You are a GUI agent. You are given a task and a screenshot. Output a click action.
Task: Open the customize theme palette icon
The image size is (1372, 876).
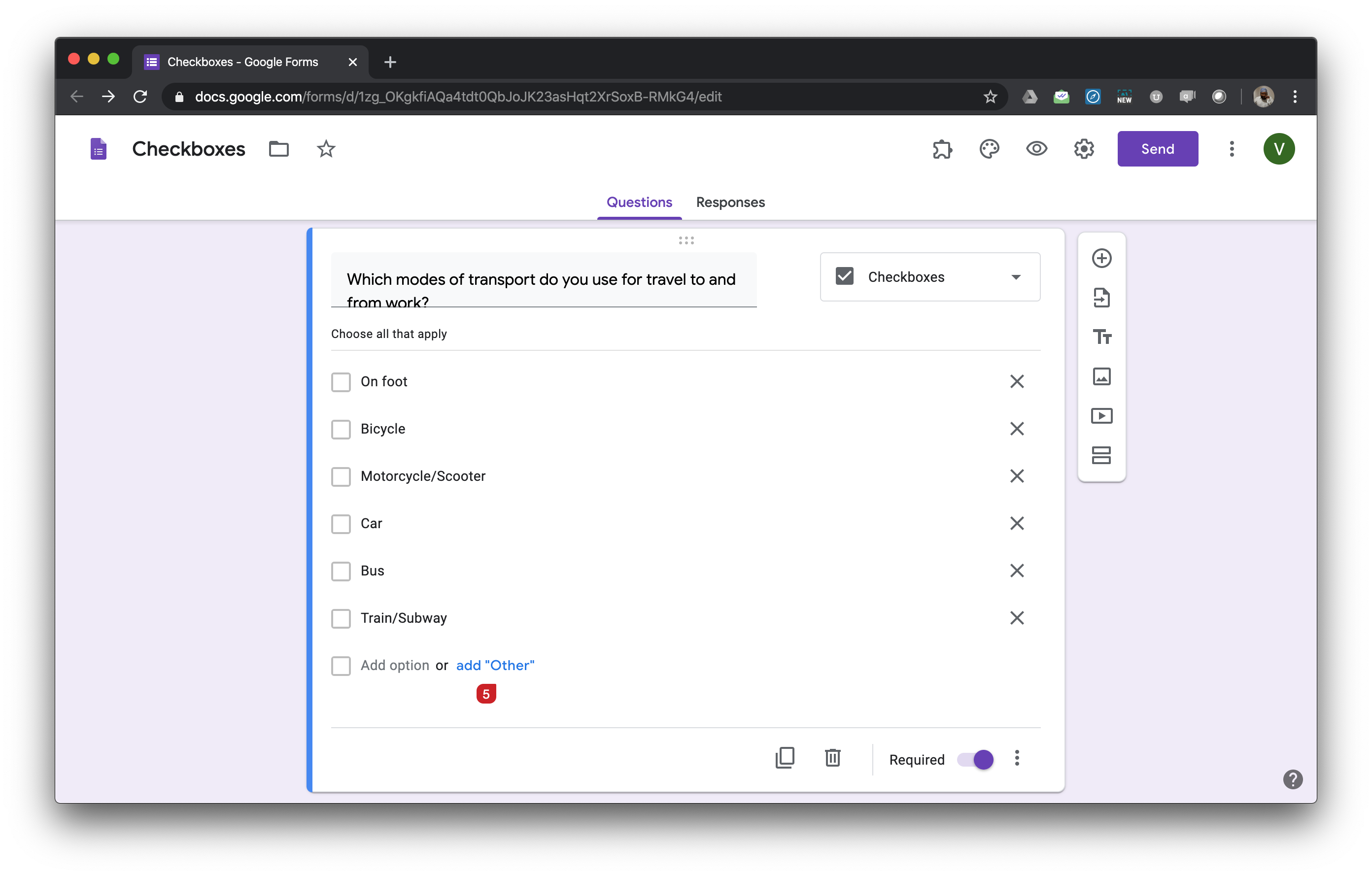[989, 149]
